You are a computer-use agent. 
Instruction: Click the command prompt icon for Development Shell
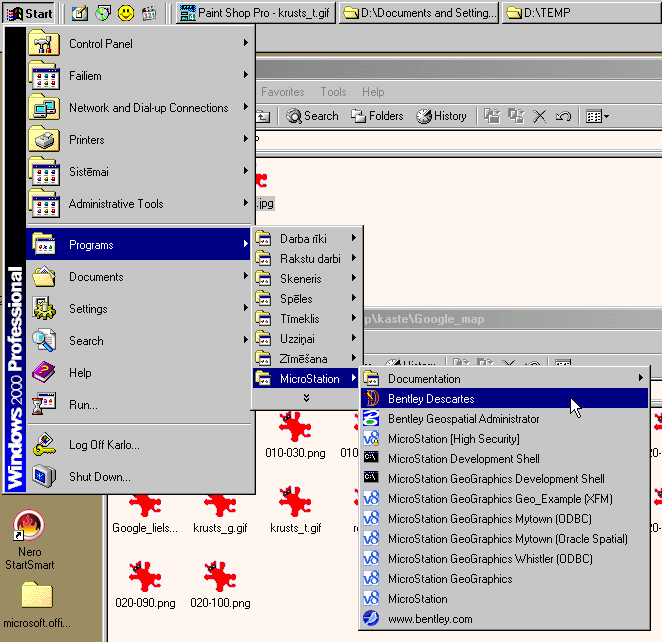(x=372, y=458)
